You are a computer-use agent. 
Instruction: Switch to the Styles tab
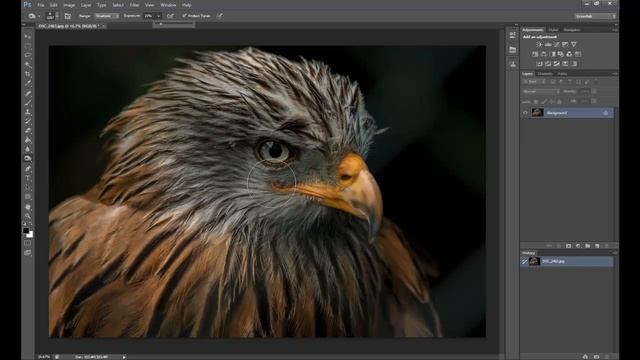point(553,30)
